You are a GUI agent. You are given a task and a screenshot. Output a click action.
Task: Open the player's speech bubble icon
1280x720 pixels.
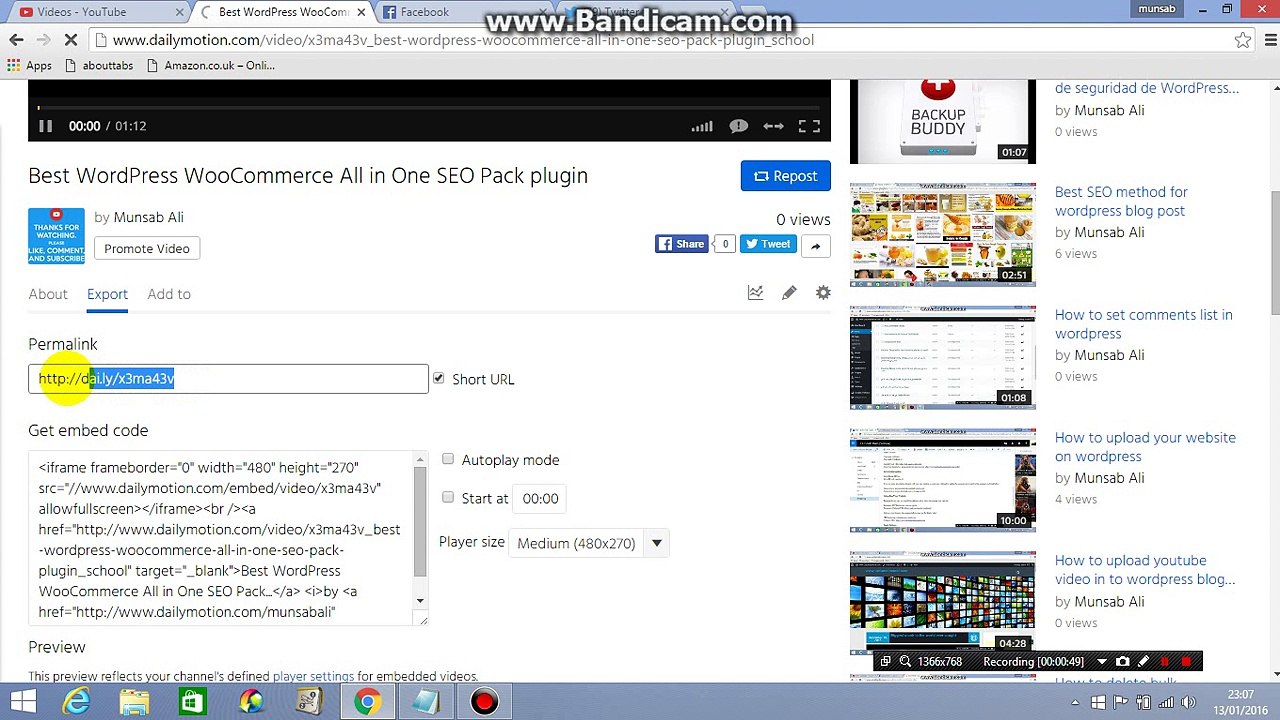738,126
